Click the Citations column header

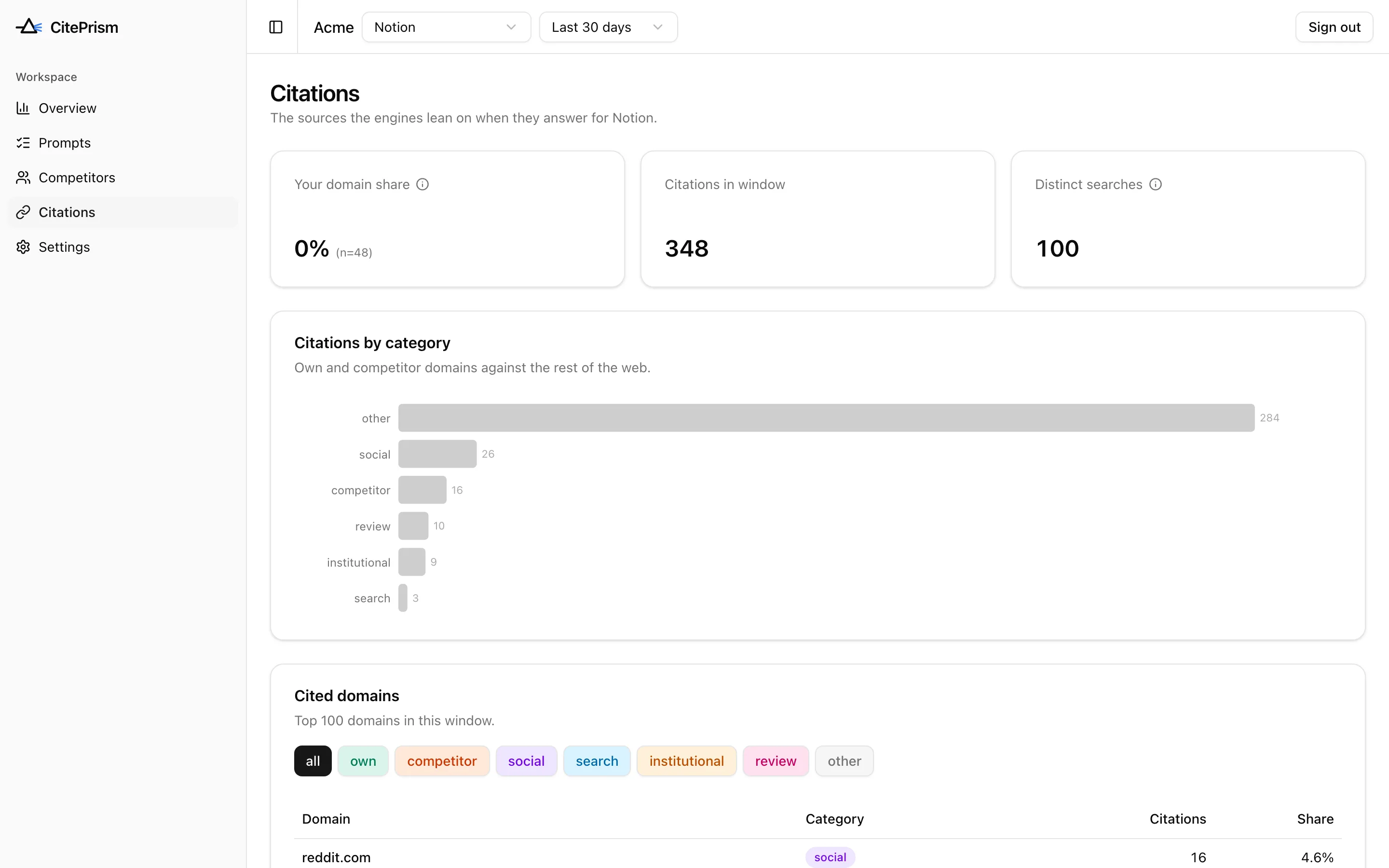[x=1178, y=819]
